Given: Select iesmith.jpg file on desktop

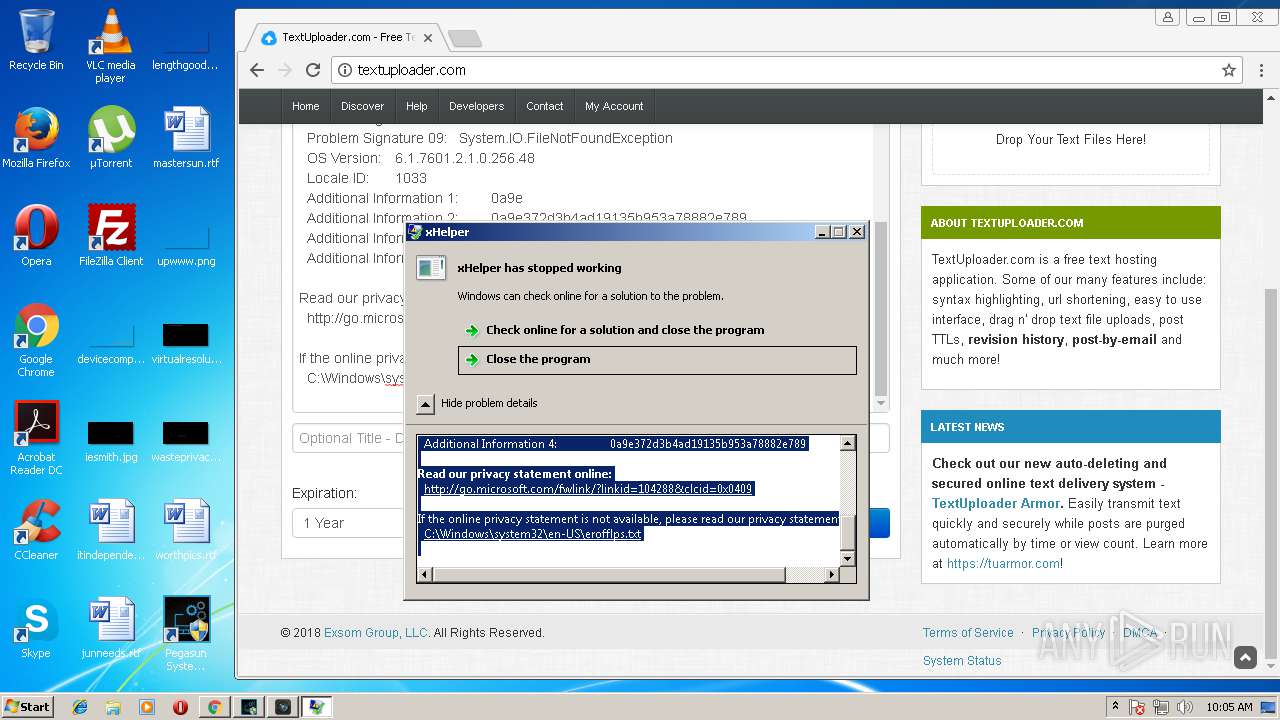Looking at the screenshot, I should [x=111, y=442].
